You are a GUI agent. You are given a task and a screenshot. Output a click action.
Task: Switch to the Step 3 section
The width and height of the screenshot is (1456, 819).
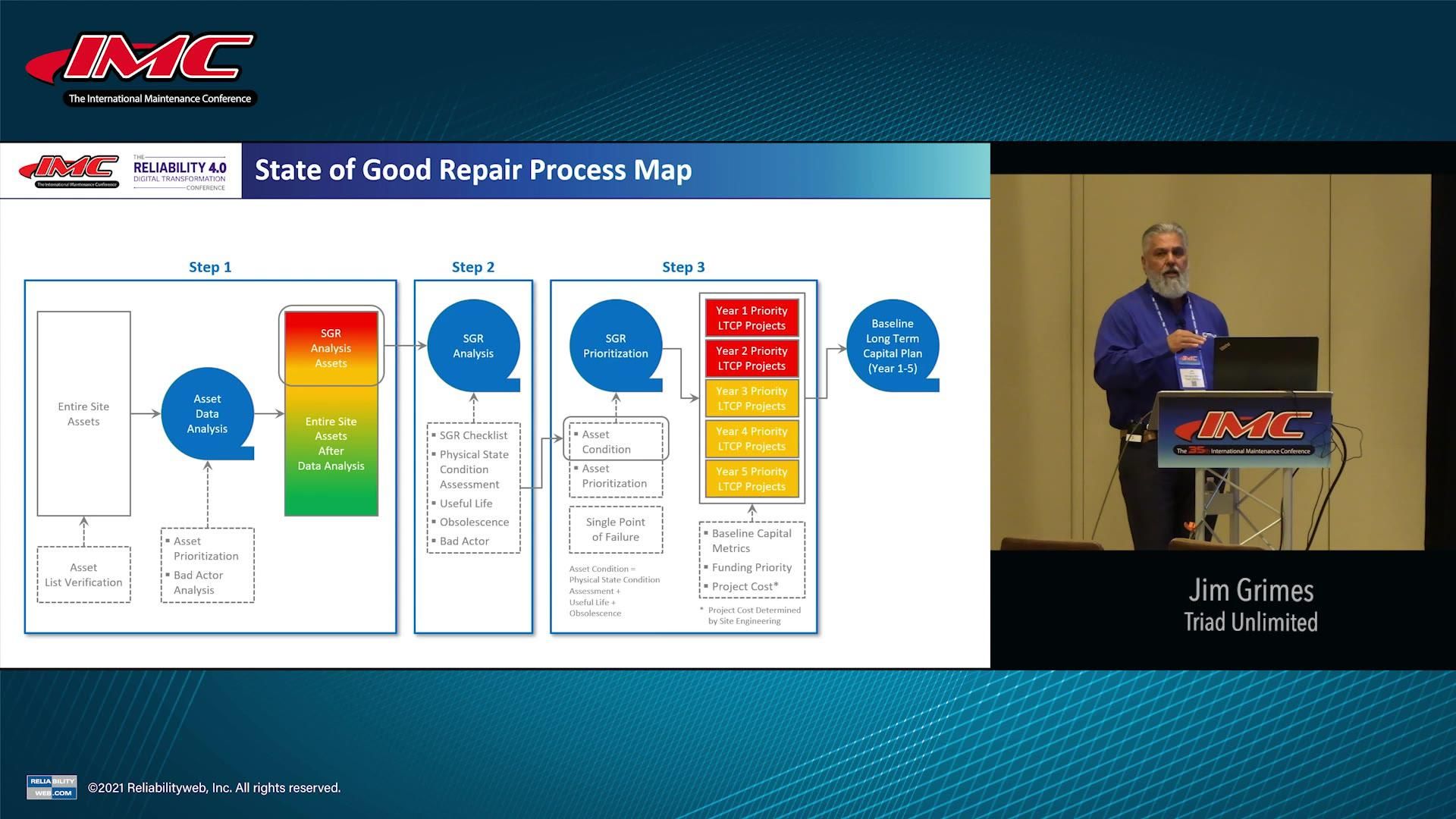coord(682,267)
